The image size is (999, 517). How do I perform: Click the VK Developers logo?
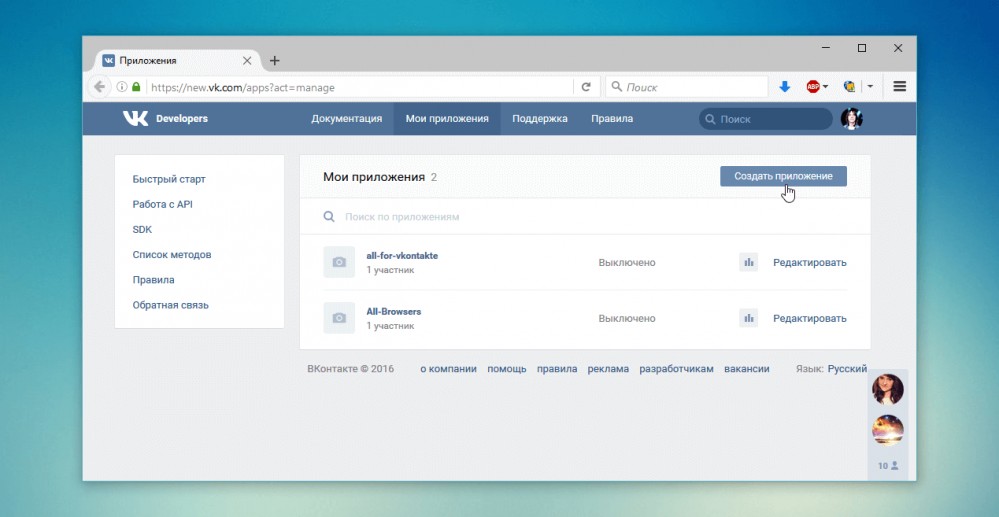(165, 119)
